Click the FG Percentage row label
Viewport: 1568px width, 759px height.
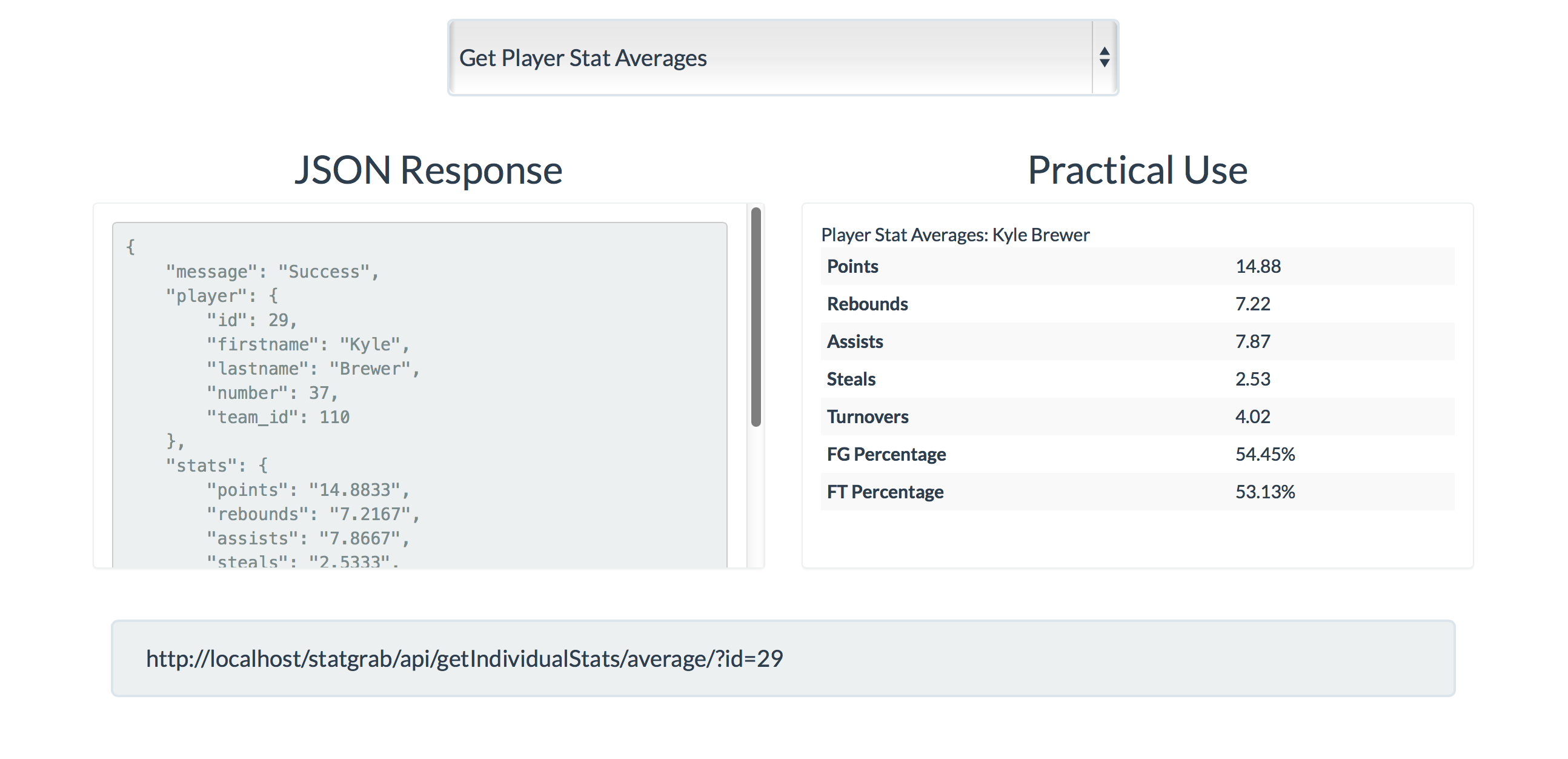[886, 455]
